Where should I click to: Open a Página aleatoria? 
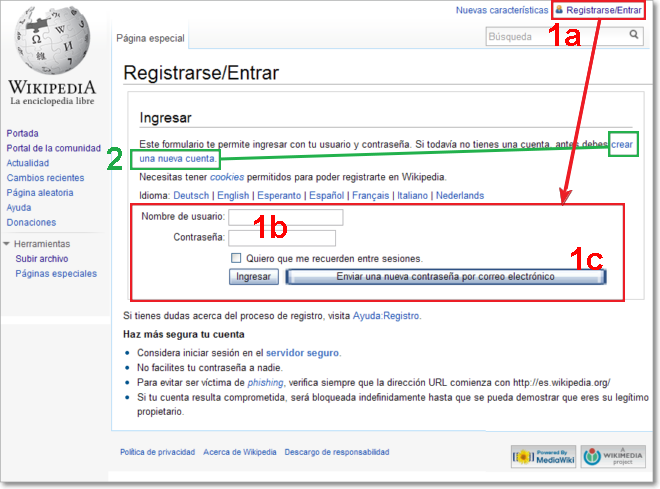40,193
